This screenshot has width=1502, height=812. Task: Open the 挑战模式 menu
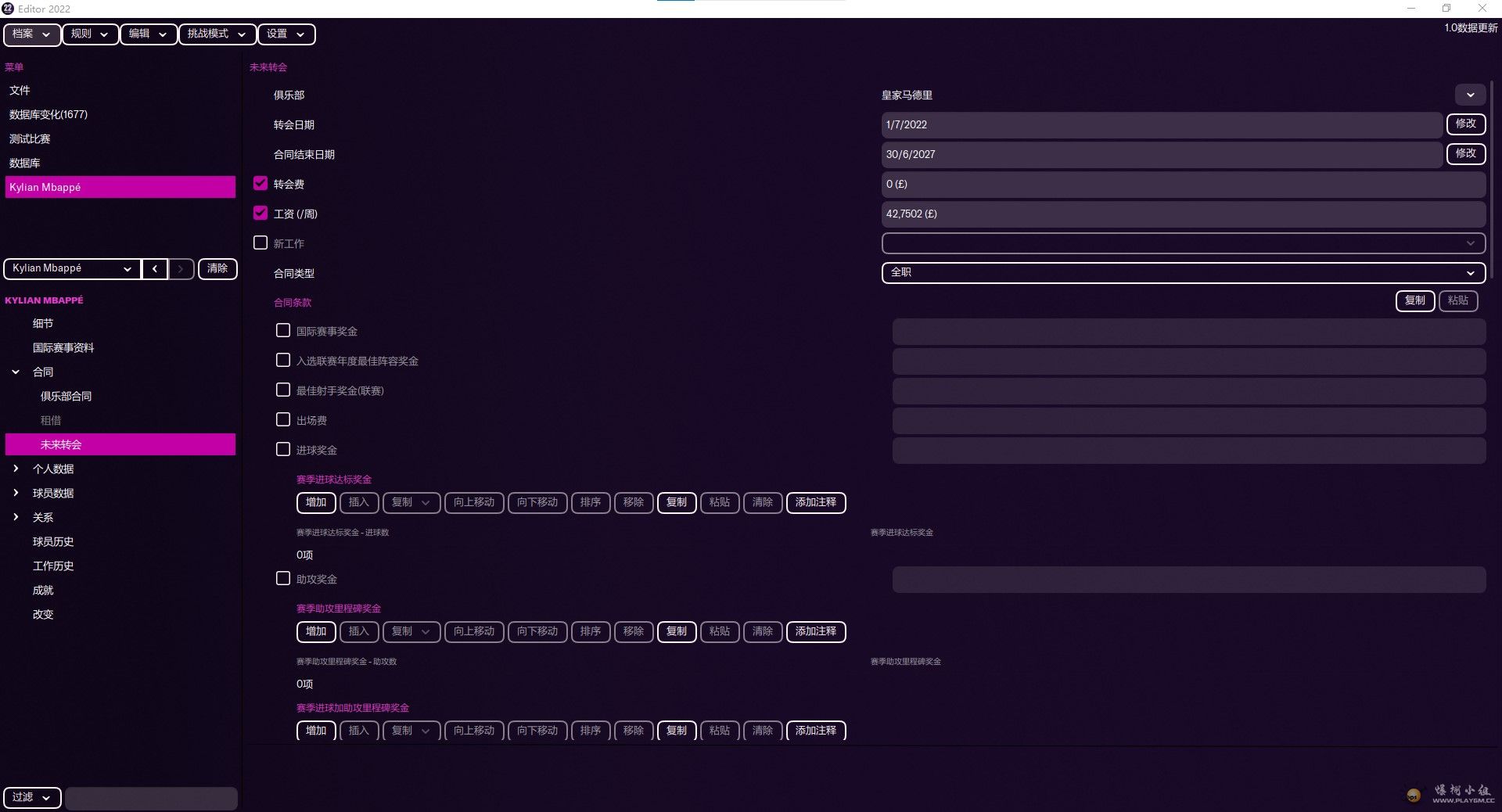coord(217,34)
